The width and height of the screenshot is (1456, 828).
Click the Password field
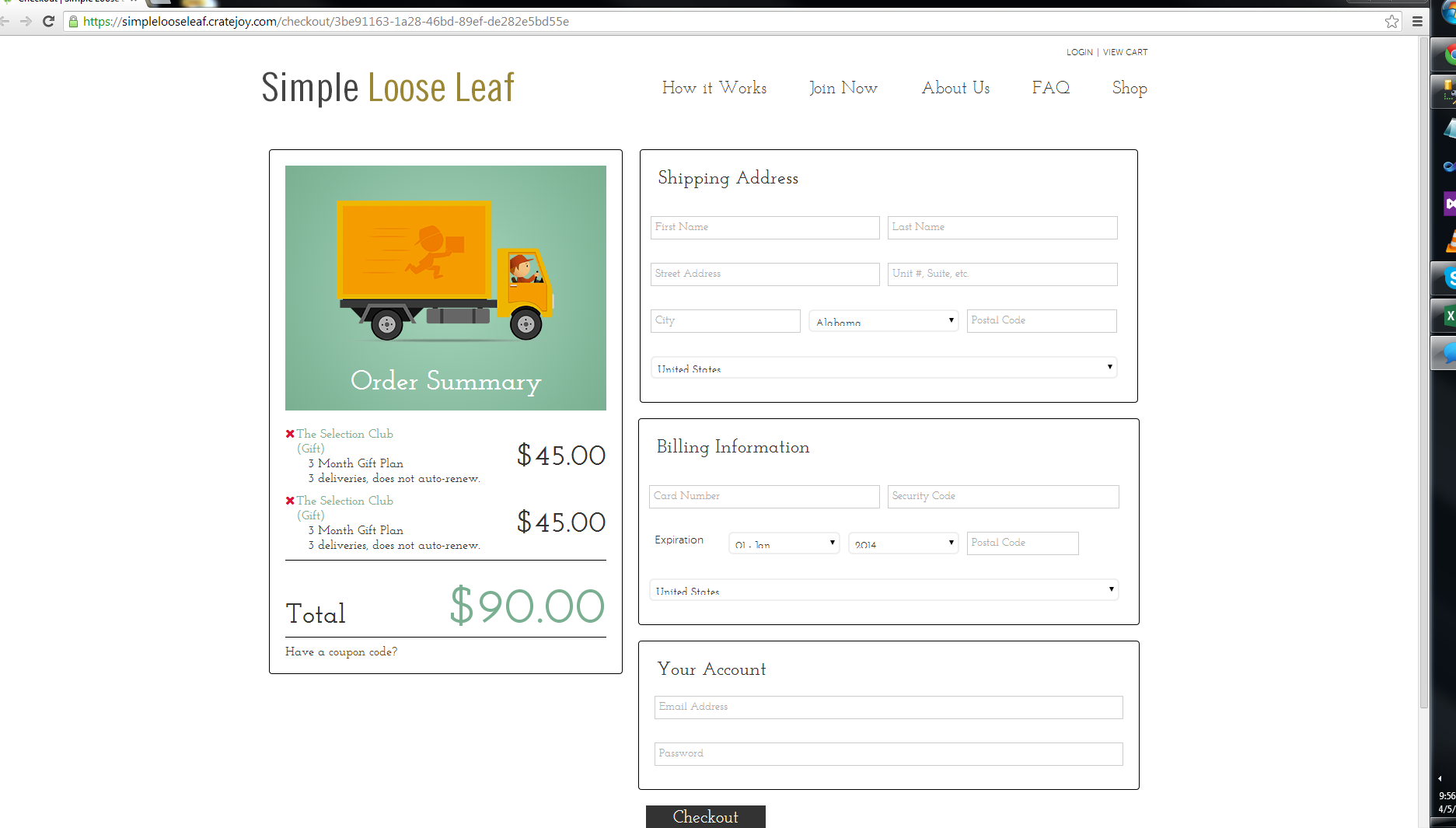click(889, 754)
